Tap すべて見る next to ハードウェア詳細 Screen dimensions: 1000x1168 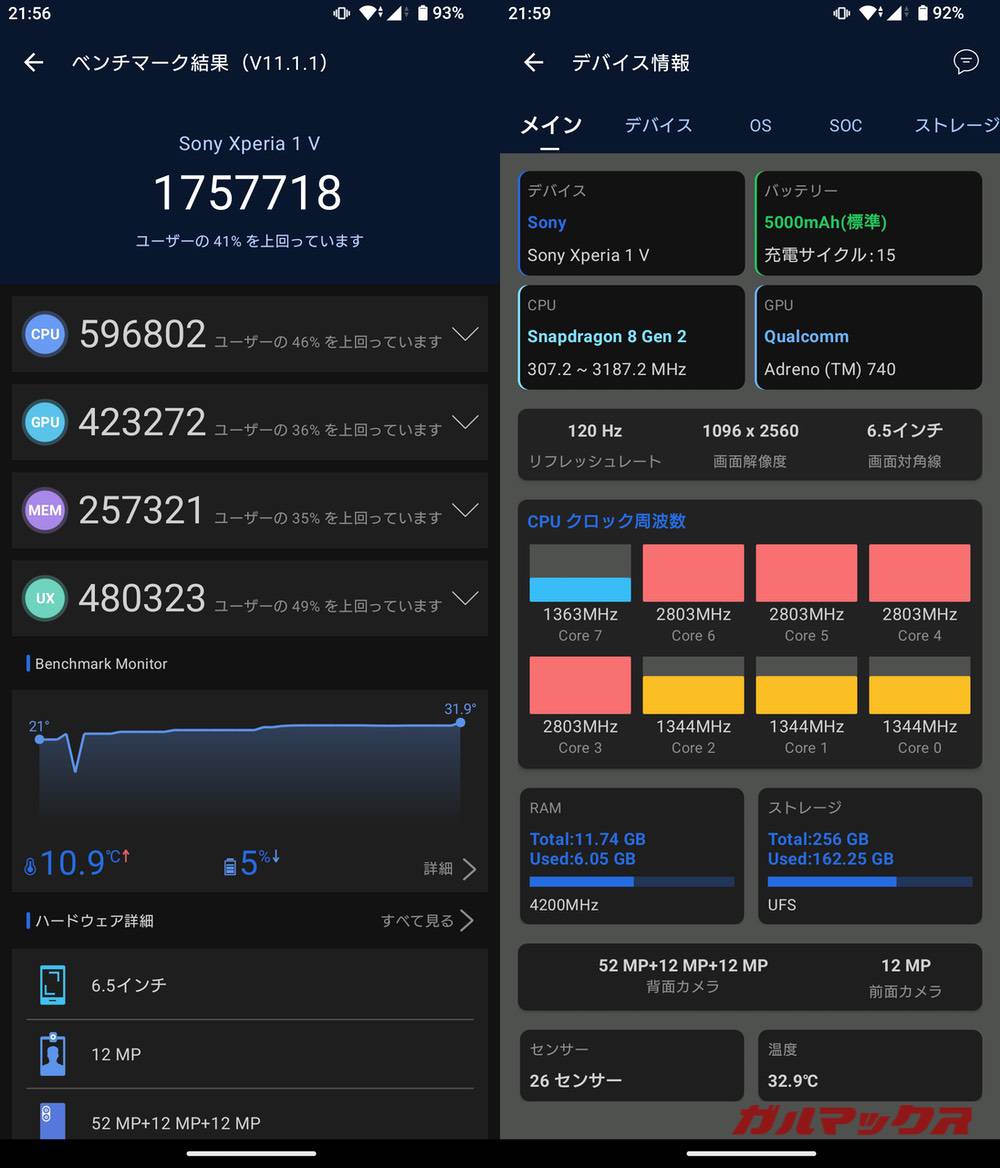pos(417,920)
